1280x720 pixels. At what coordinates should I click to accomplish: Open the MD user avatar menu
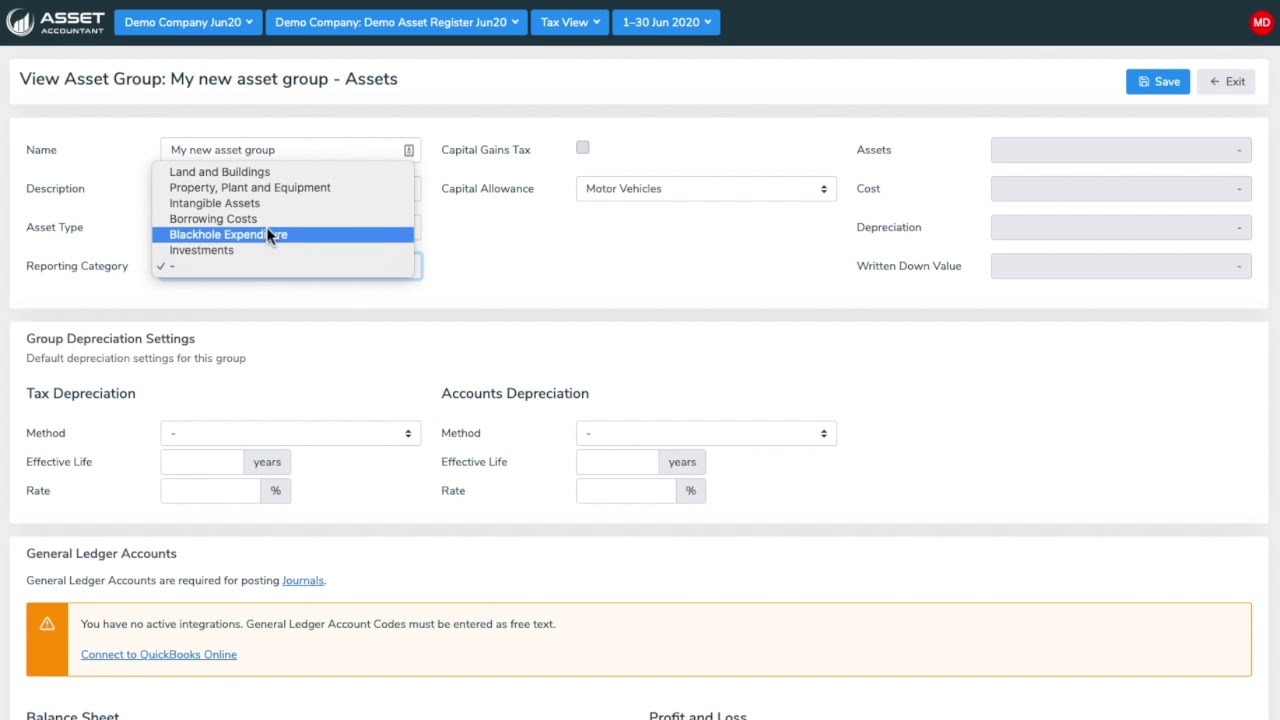(1261, 22)
